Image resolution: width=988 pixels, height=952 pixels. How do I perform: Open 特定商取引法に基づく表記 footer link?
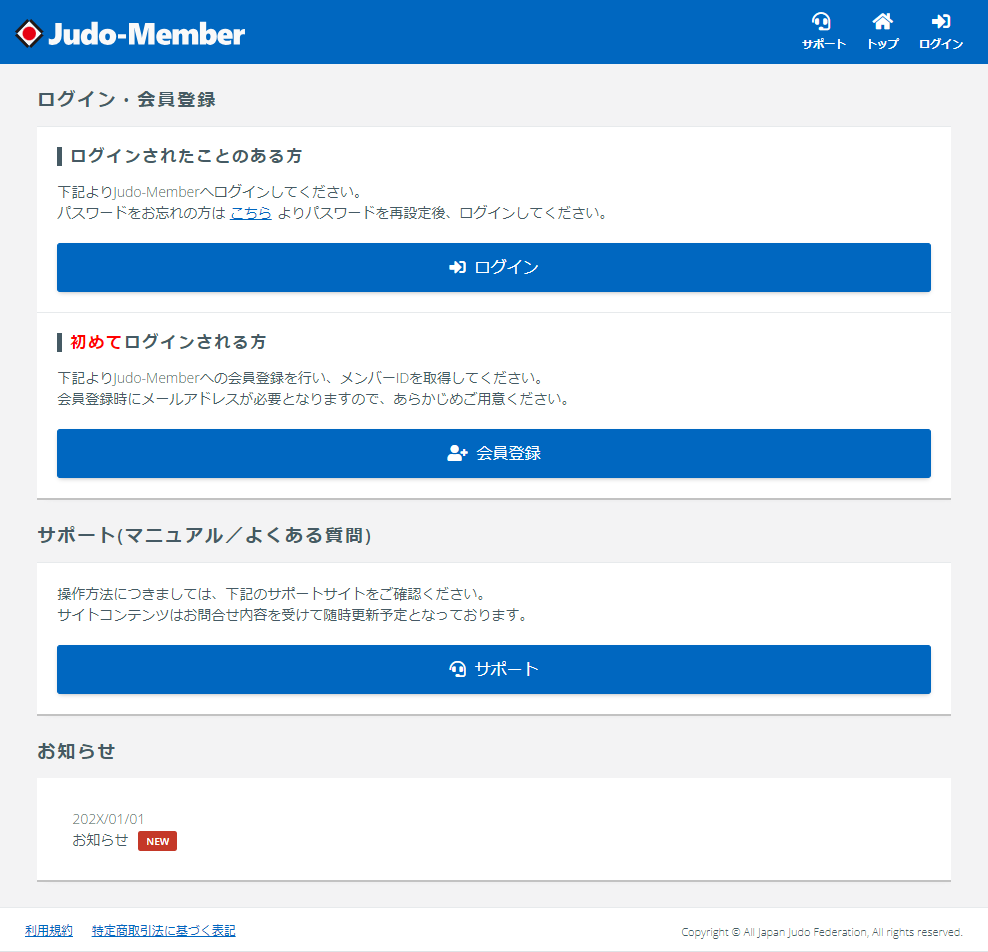pyautogui.click(x=164, y=931)
